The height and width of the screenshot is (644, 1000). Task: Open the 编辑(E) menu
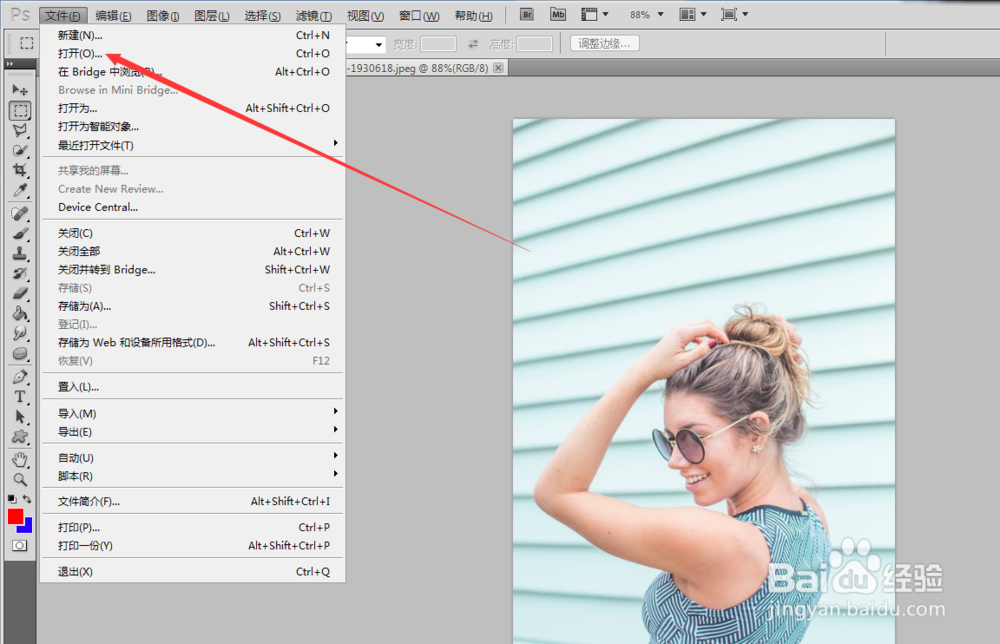[113, 15]
